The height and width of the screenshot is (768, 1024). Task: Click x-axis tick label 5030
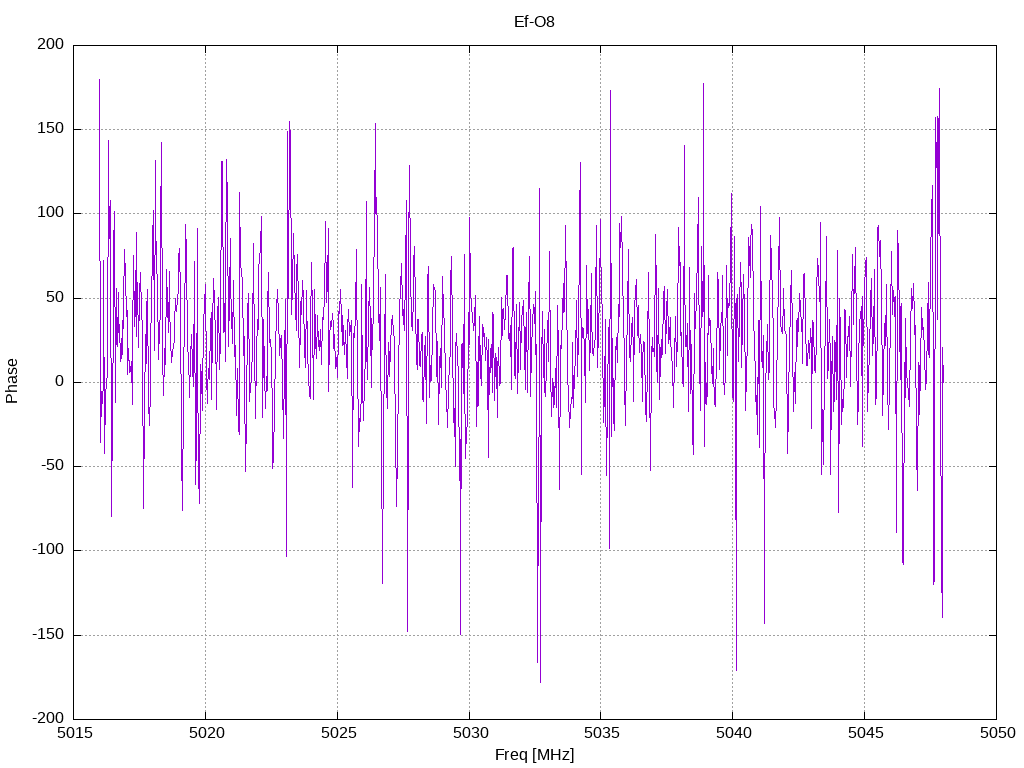tap(470, 733)
